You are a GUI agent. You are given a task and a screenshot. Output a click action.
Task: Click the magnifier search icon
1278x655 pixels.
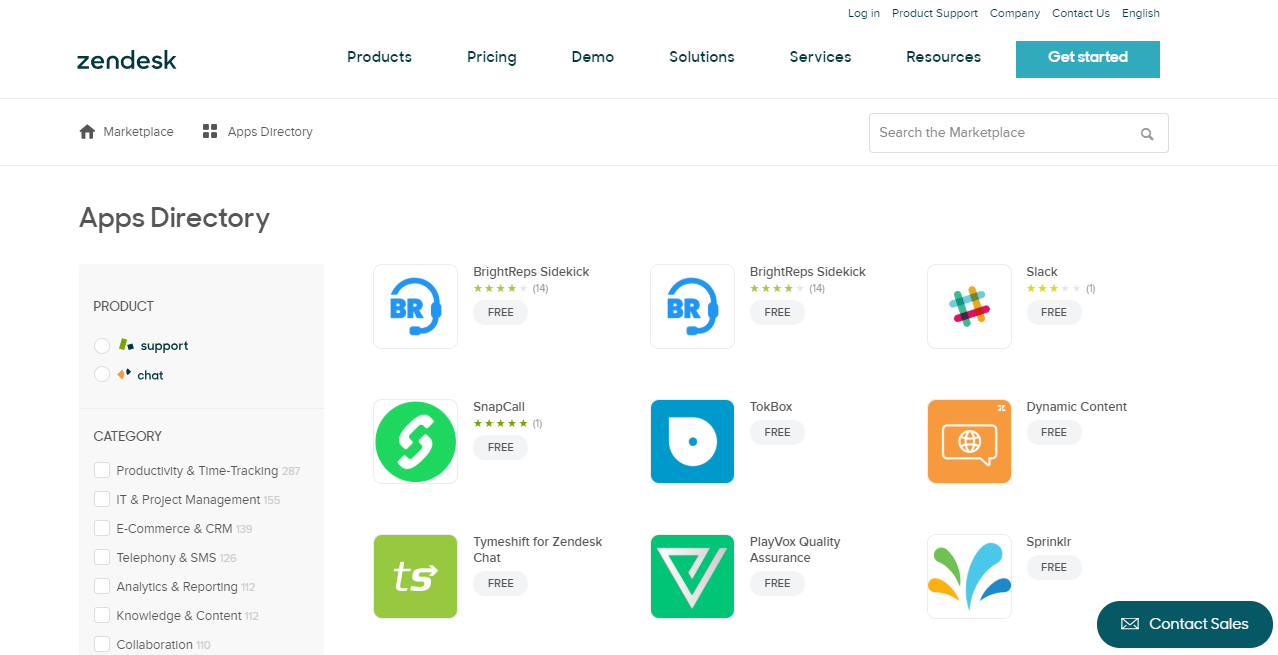tap(1147, 133)
